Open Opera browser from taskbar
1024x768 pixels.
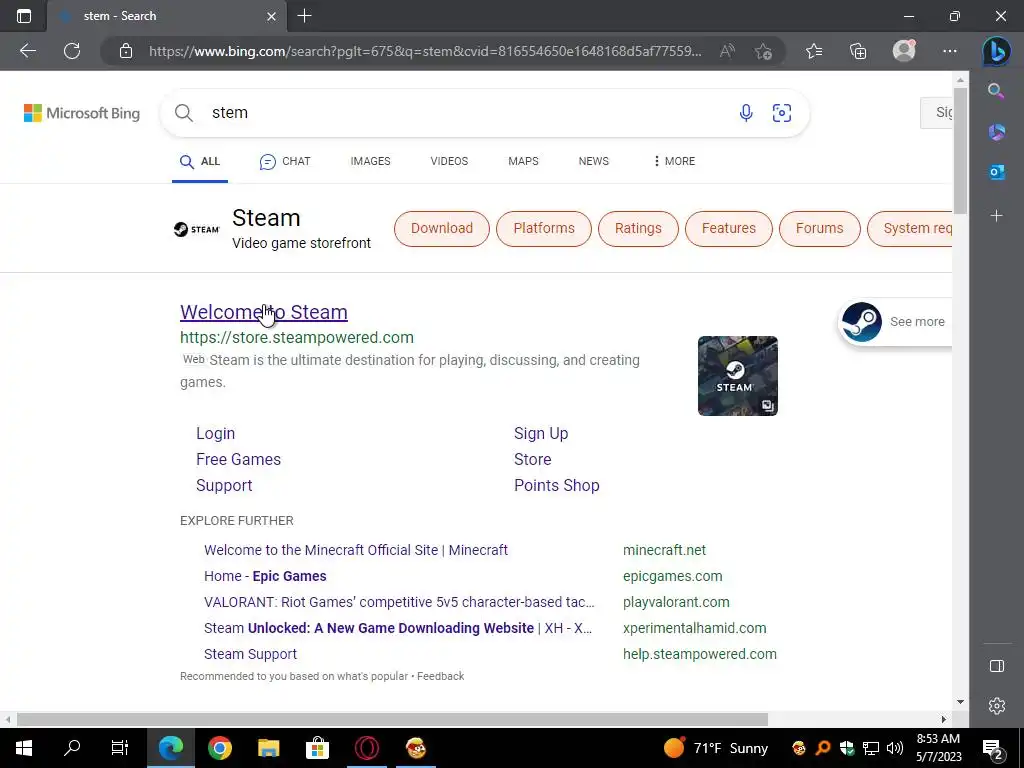(x=367, y=748)
